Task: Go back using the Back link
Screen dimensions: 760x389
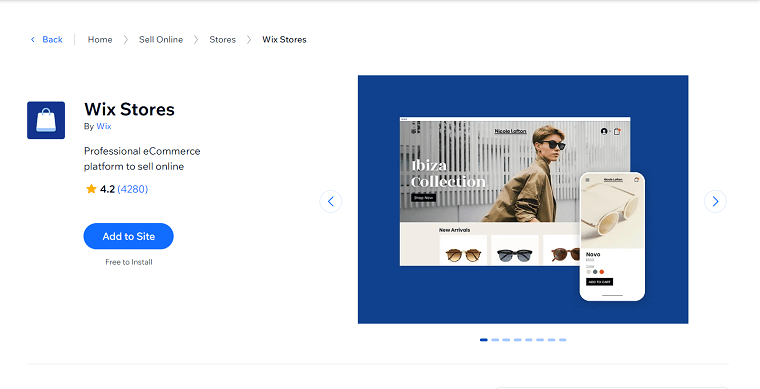Action: [x=47, y=40]
